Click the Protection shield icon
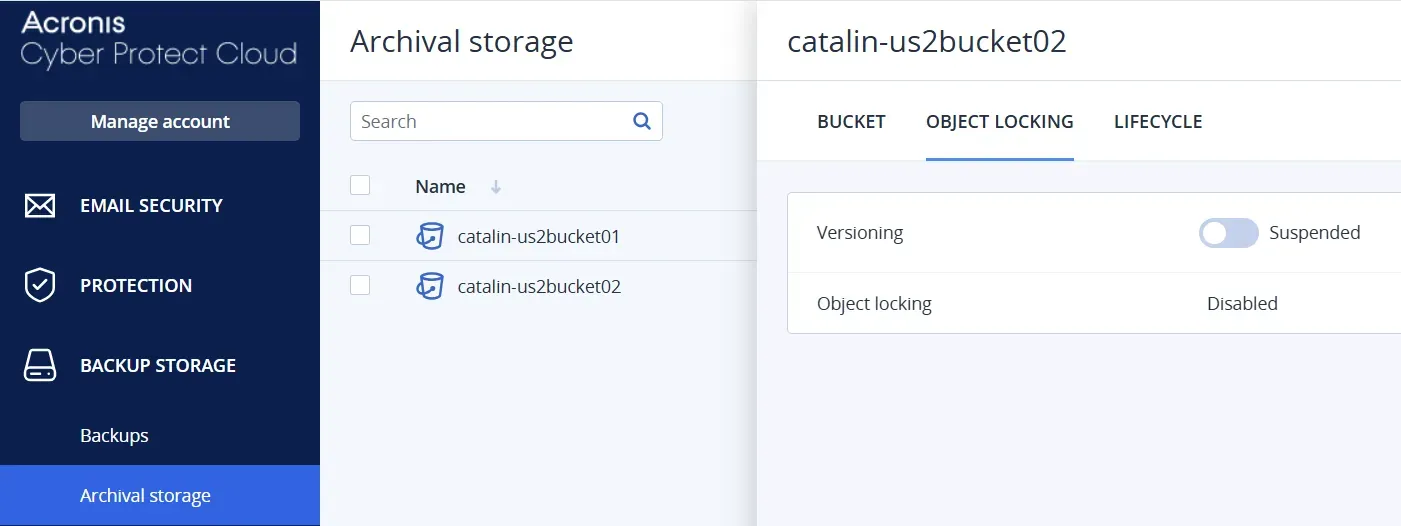This screenshot has width=1401, height=526. point(40,286)
